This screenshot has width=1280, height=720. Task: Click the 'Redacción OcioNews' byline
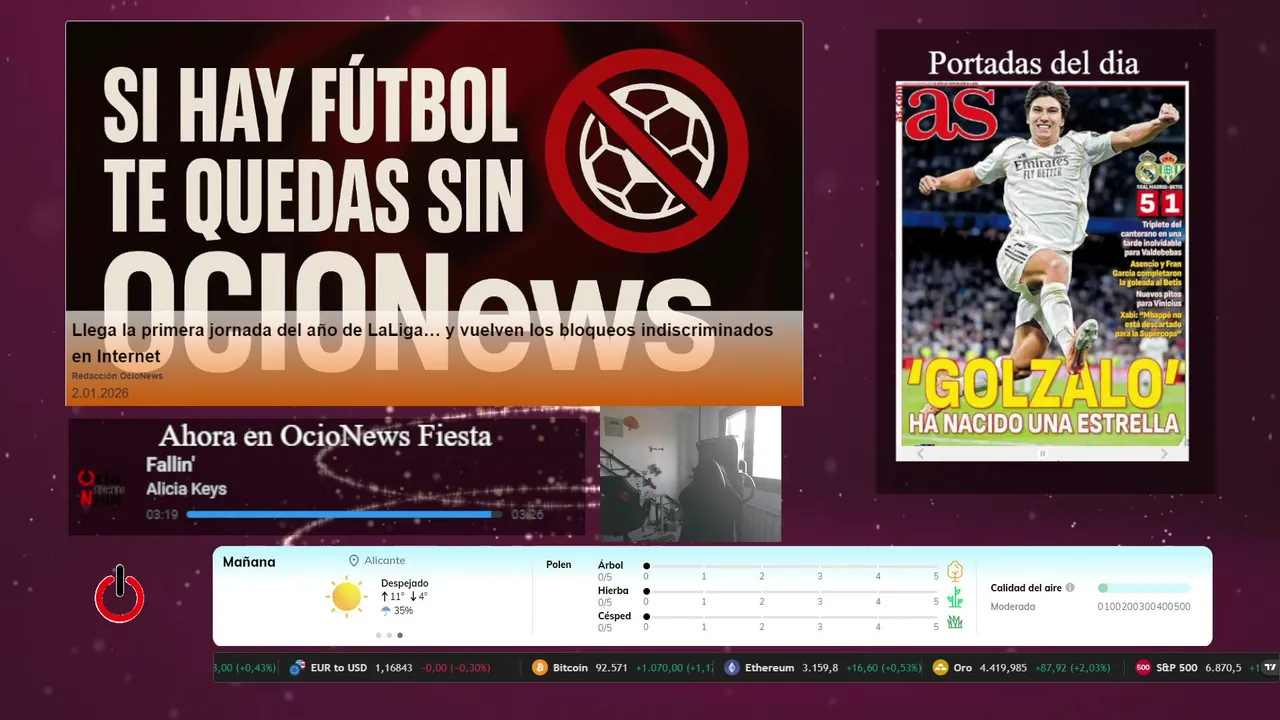(x=117, y=376)
